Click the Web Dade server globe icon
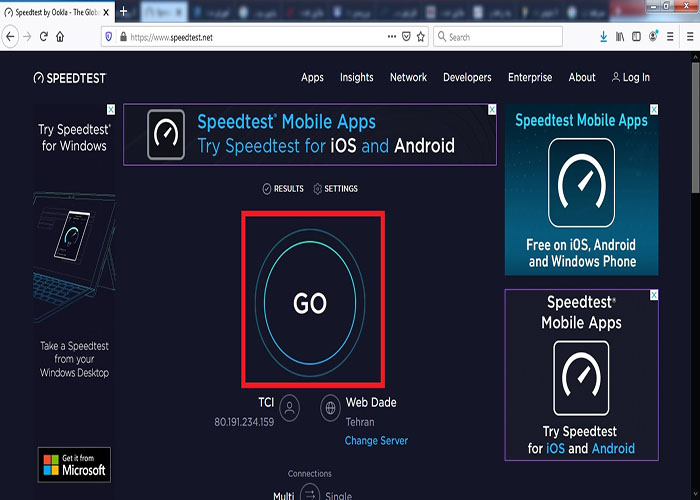 (330, 408)
